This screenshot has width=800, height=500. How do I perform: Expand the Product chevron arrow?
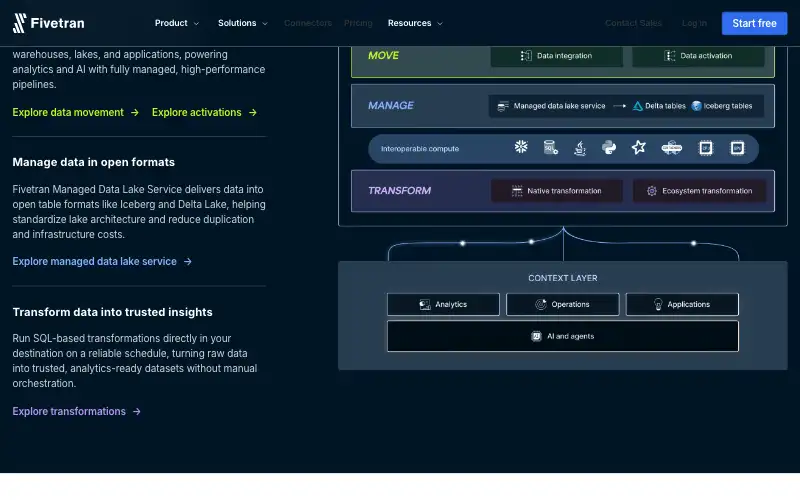pyautogui.click(x=196, y=23)
